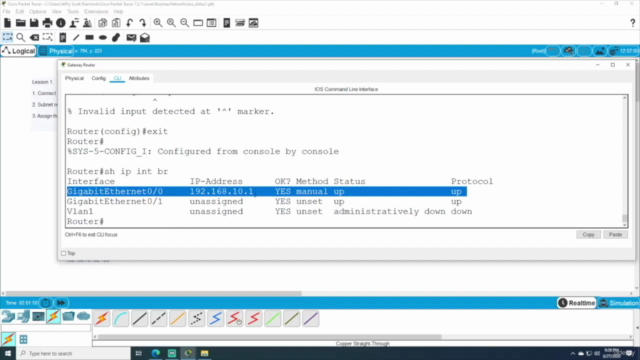
Task: Select the Place Note tool
Action: [62, 38]
